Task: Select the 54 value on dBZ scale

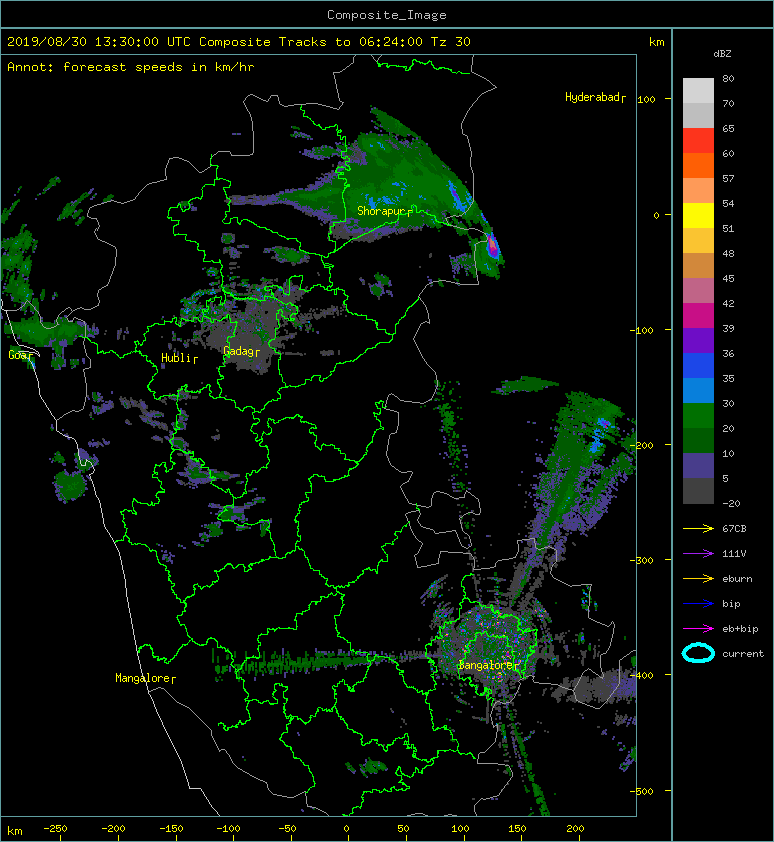Action: tap(728, 204)
